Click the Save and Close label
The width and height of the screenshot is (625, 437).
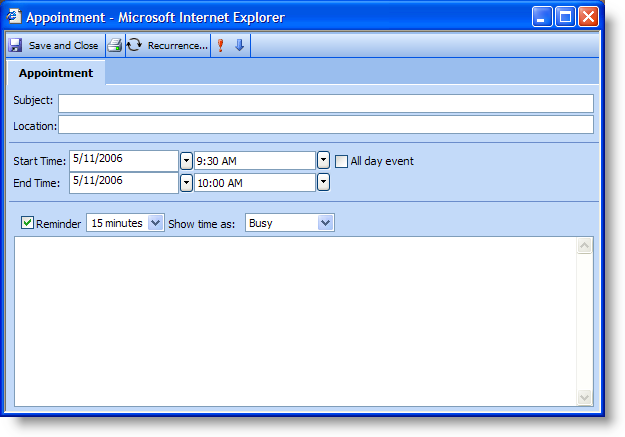pyautogui.click(x=63, y=46)
